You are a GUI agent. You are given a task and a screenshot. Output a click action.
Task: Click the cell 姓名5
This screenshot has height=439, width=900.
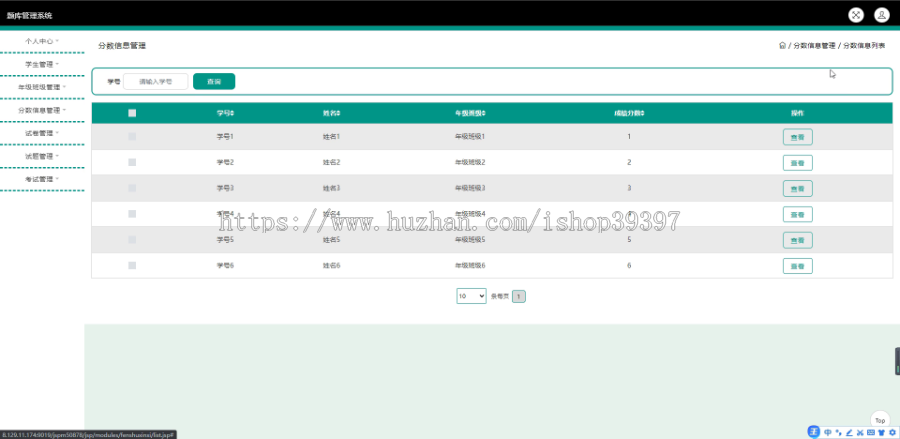(331, 240)
